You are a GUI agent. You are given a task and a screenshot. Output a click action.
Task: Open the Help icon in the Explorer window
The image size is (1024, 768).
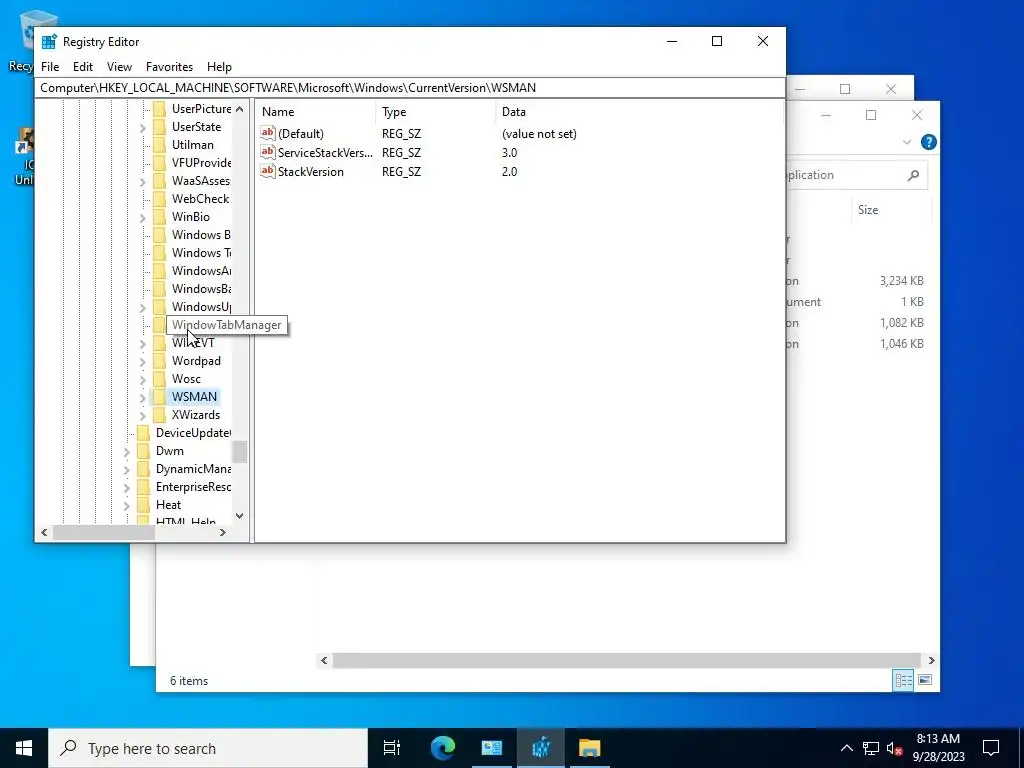click(x=928, y=142)
